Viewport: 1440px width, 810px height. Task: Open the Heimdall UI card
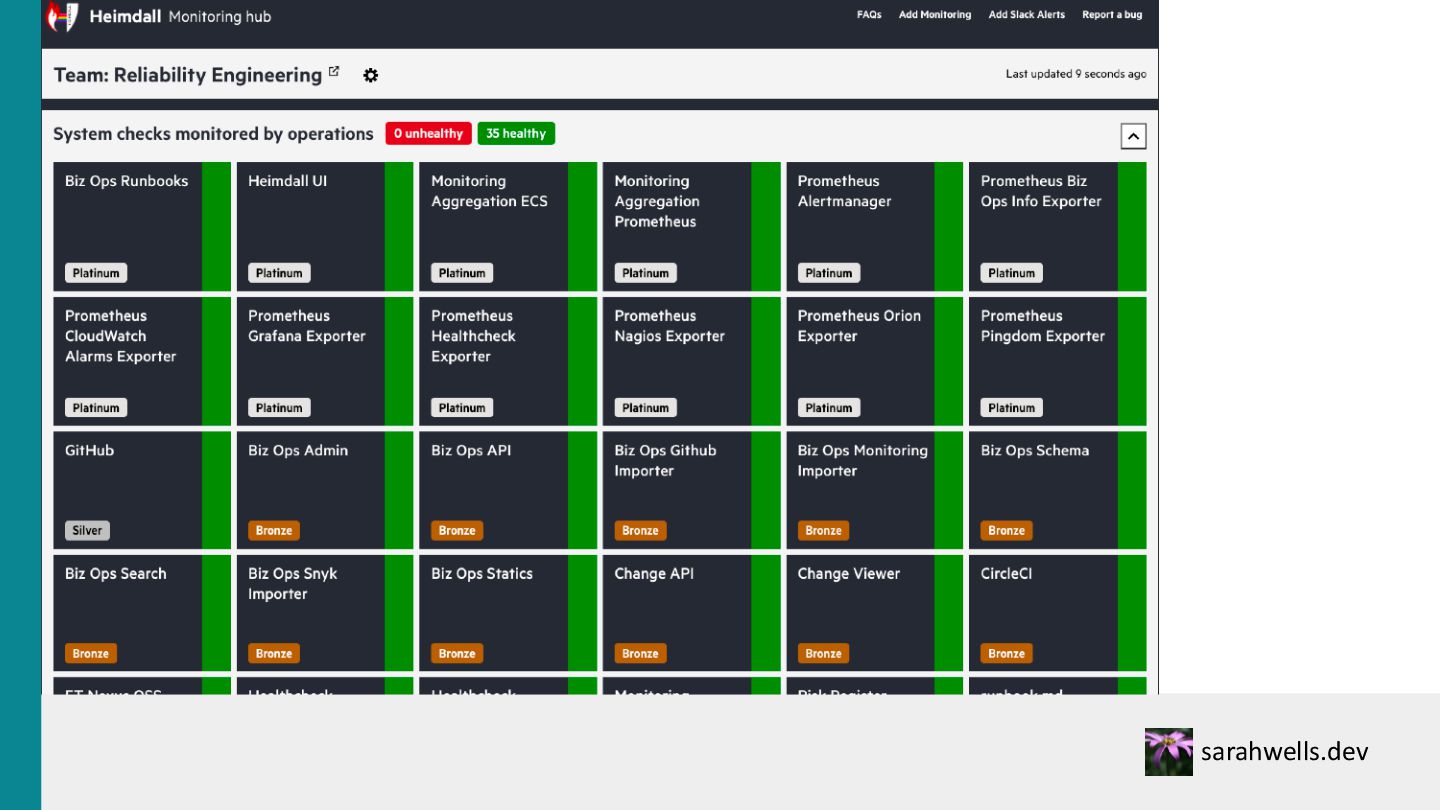pyautogui.click(x=325, y=227)
